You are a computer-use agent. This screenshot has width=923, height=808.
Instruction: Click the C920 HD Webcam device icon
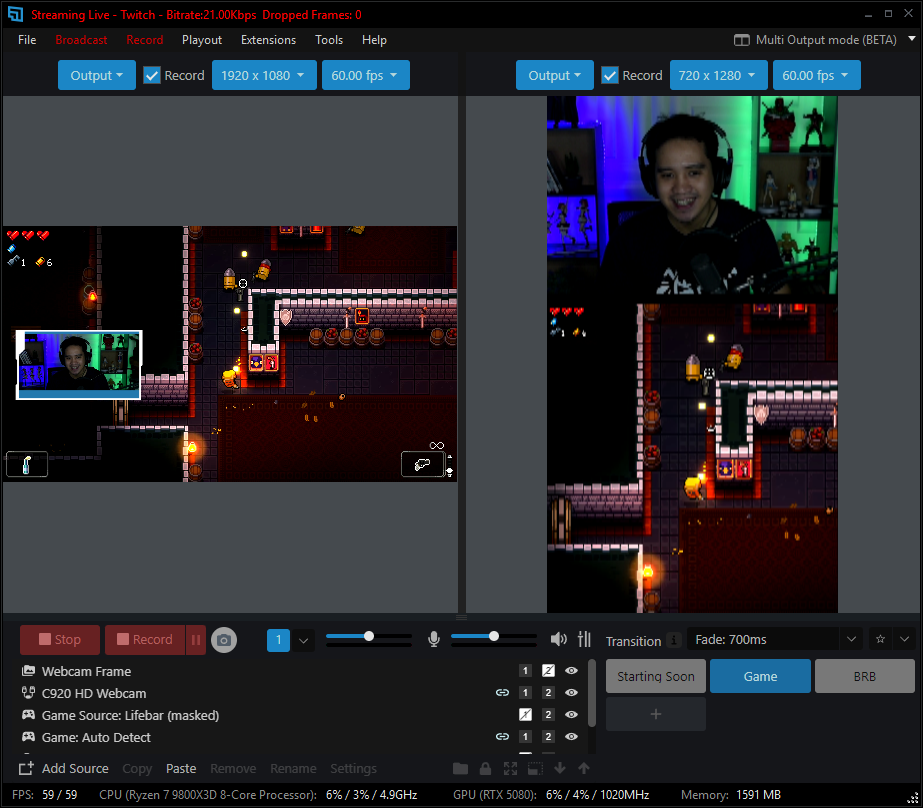click(x=28, y=693)
